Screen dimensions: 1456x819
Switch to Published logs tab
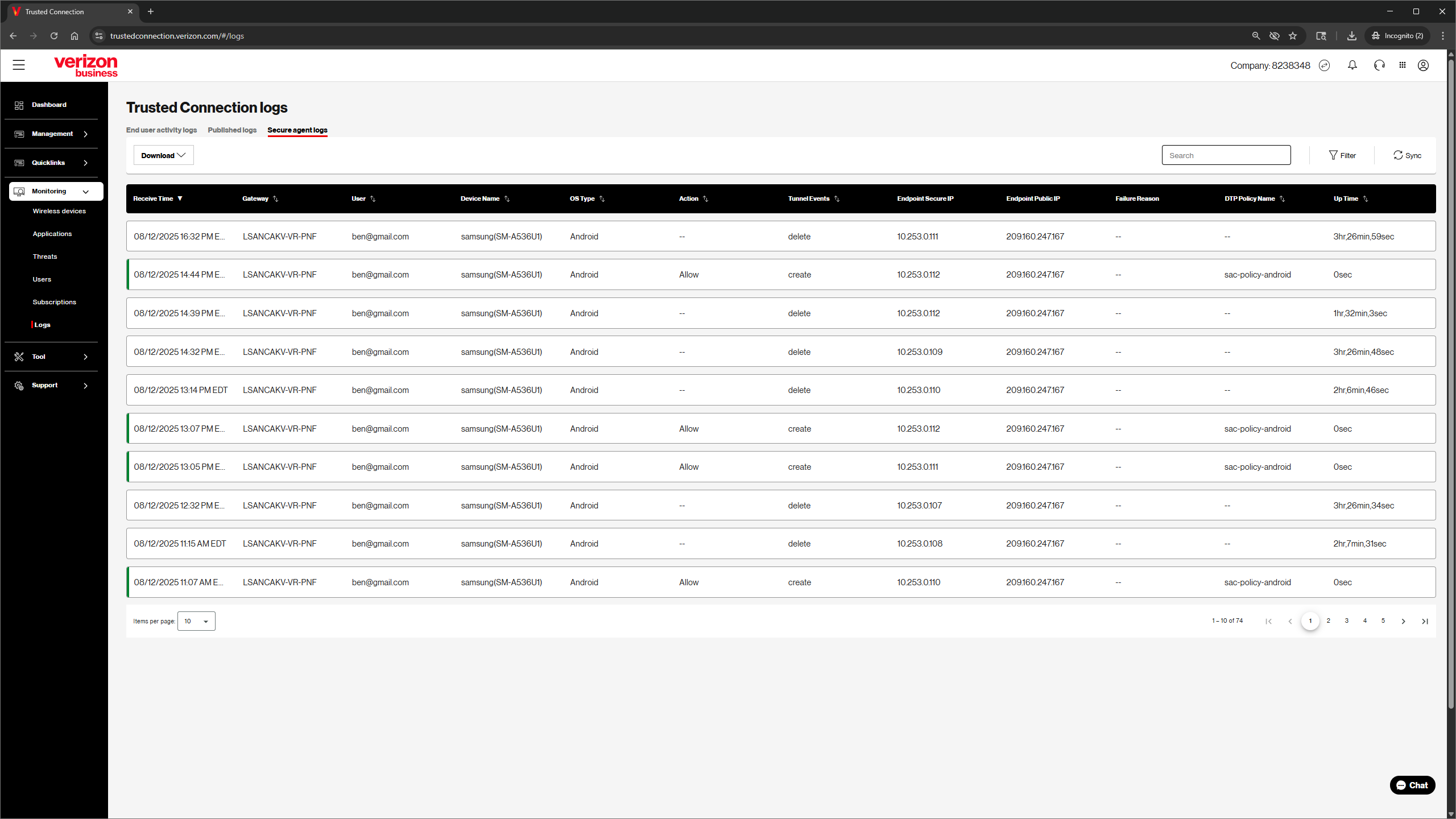click(x=232, y=130)
